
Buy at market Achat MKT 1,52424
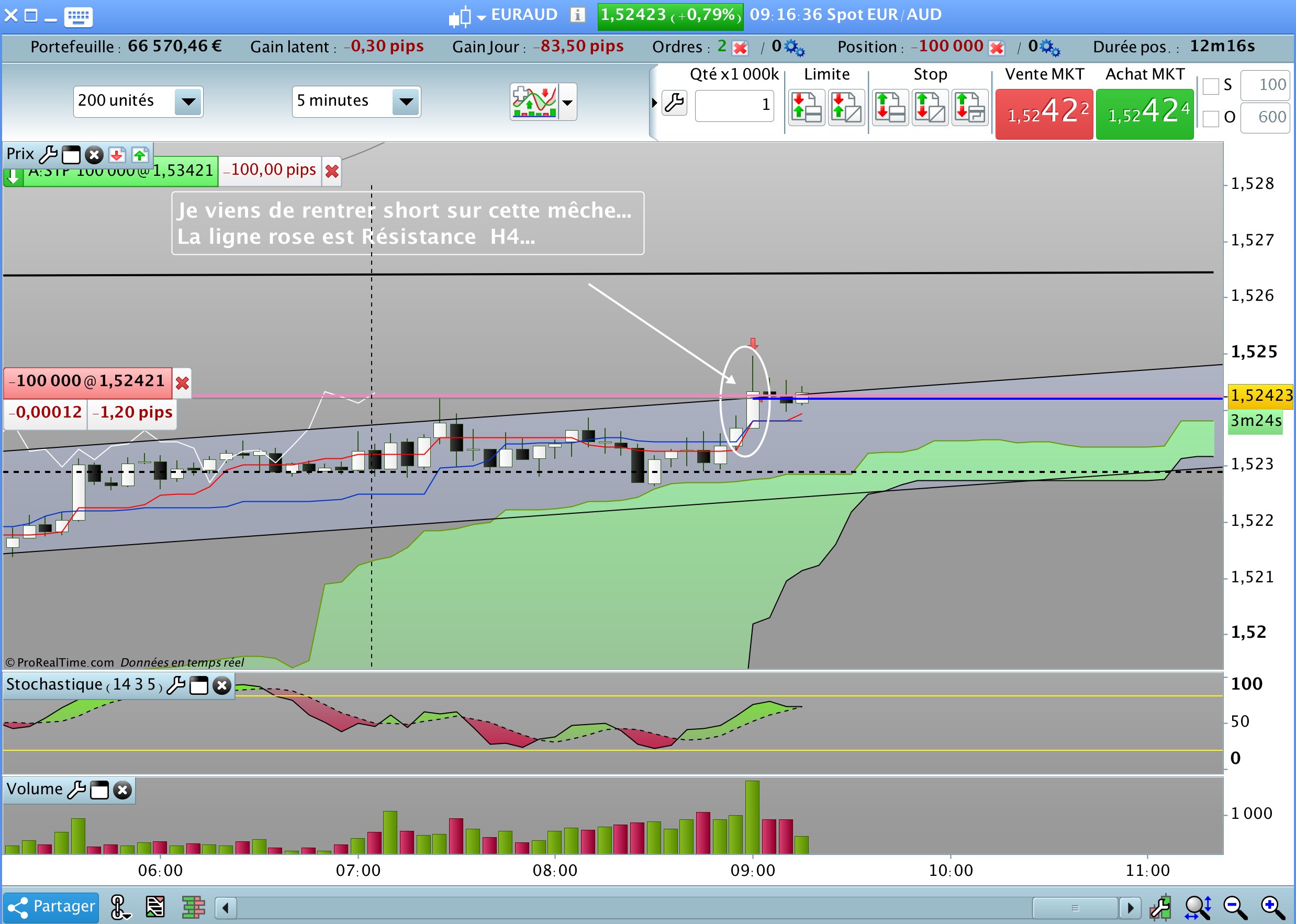click(1145, 114)
